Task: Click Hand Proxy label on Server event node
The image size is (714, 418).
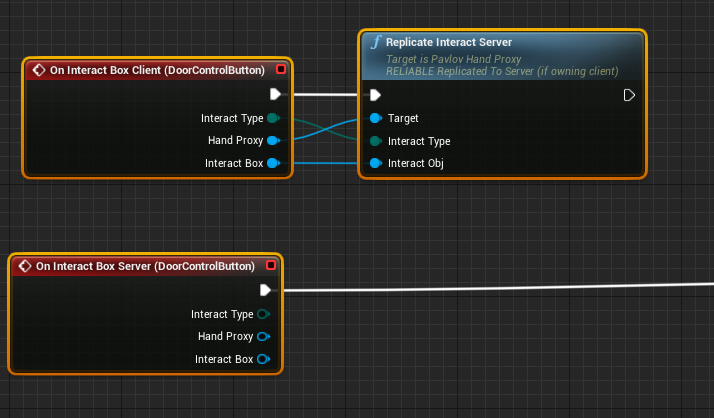Action: 225,336
